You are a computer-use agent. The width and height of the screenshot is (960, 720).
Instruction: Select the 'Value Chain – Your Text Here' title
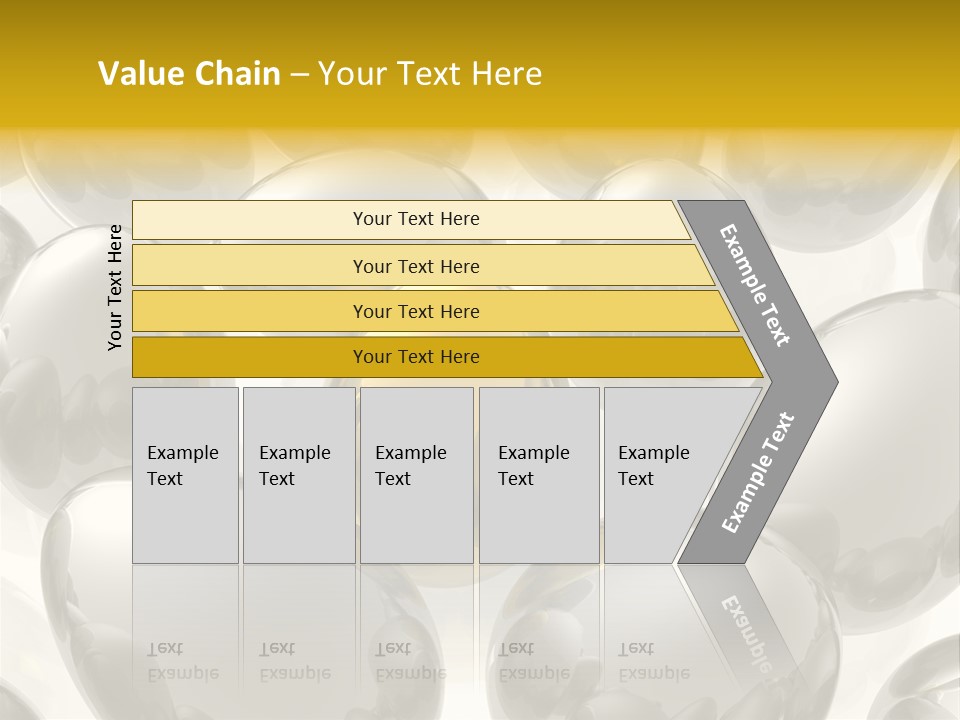320,73
